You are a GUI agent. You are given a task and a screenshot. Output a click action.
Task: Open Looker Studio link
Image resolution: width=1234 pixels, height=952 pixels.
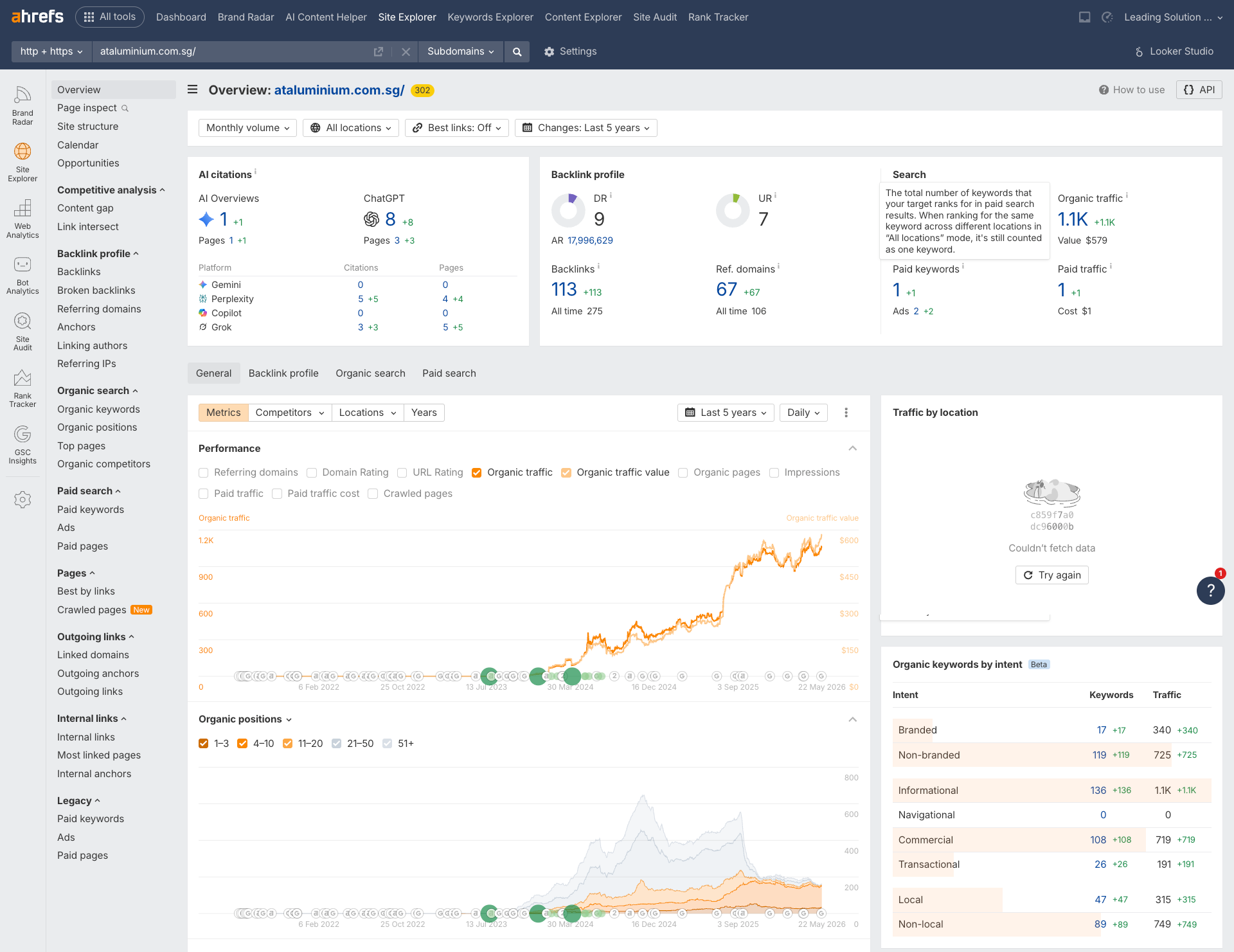coord(1174,51)
